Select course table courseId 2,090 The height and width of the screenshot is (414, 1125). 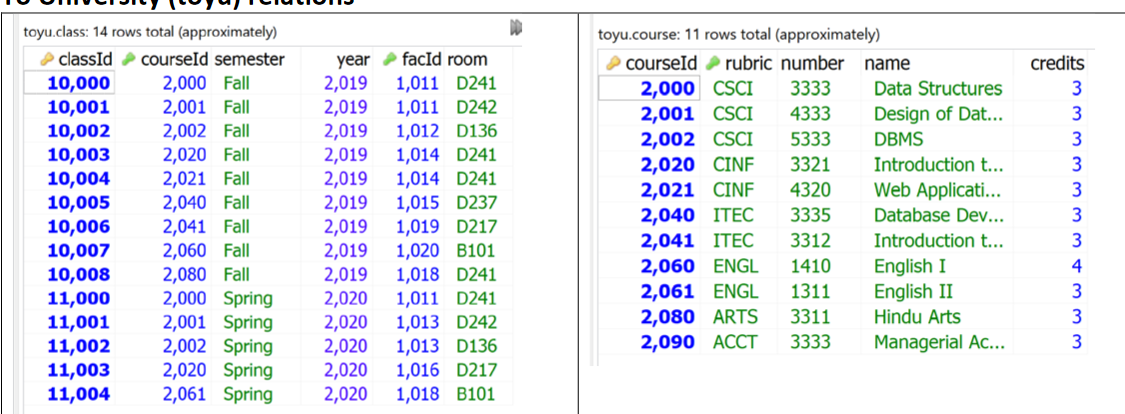[667, 342]
